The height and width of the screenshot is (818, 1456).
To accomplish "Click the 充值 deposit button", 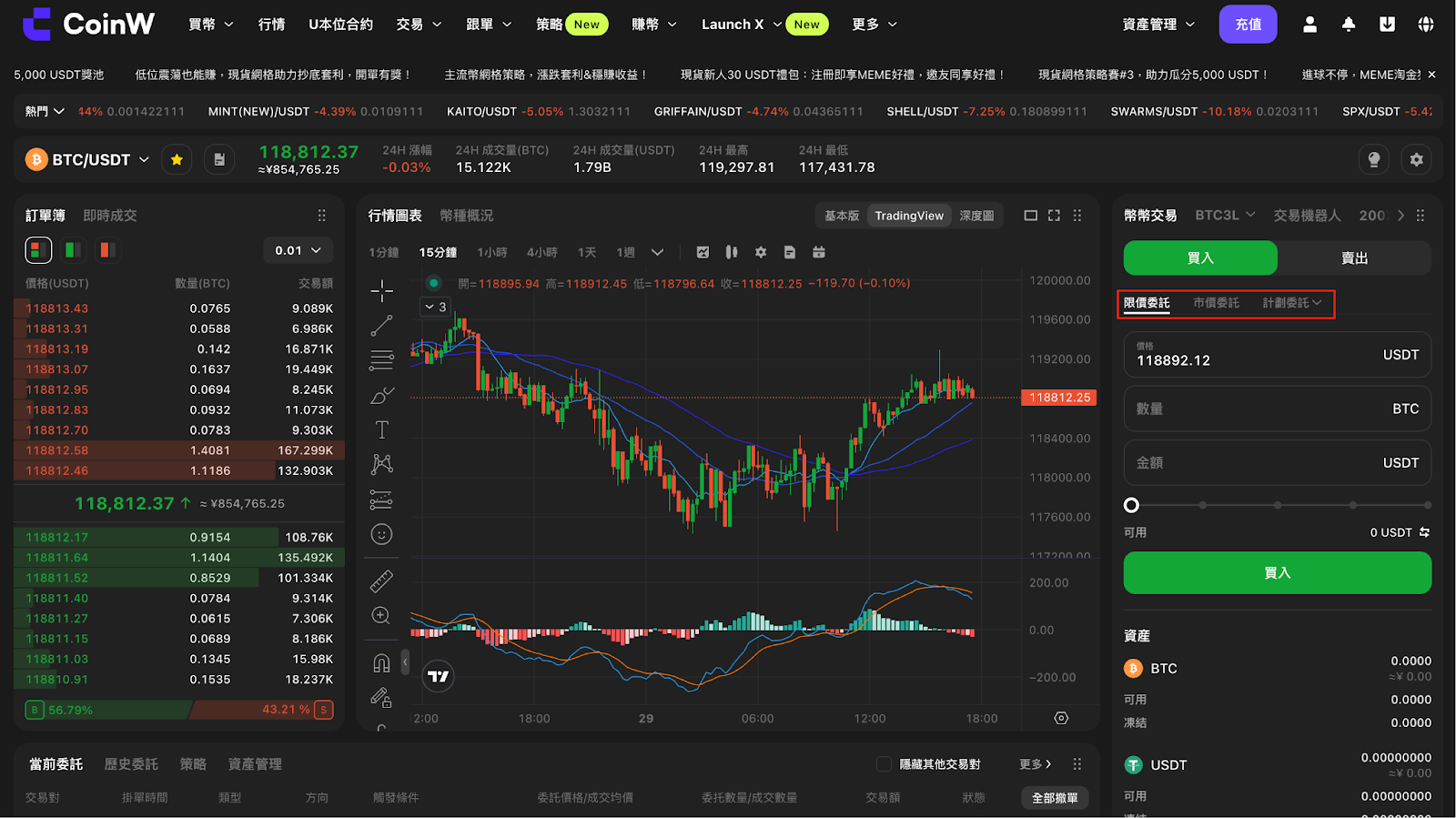I will point(1249,25).
